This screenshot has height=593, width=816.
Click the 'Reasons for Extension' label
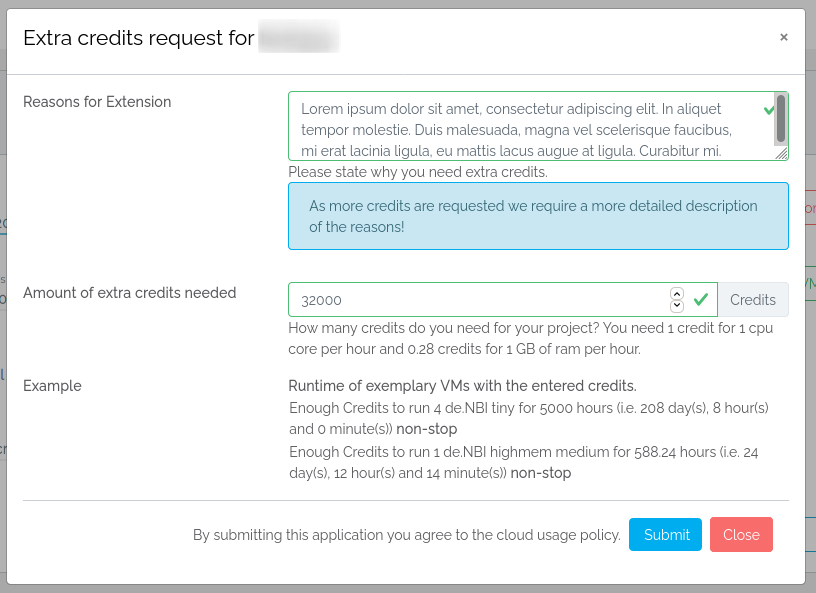tap(97, 102)
